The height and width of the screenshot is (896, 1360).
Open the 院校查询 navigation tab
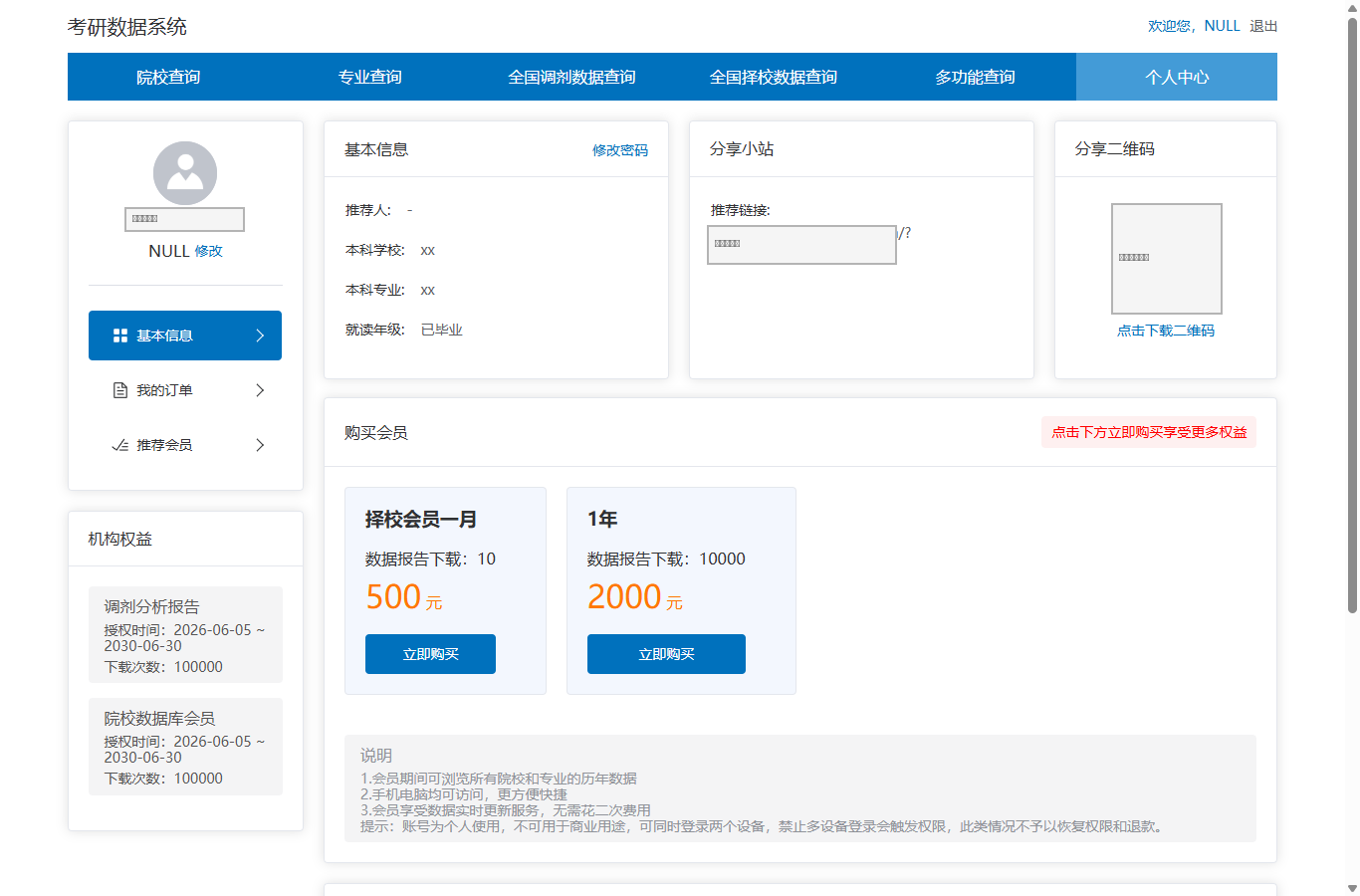(x=168, y=77)
